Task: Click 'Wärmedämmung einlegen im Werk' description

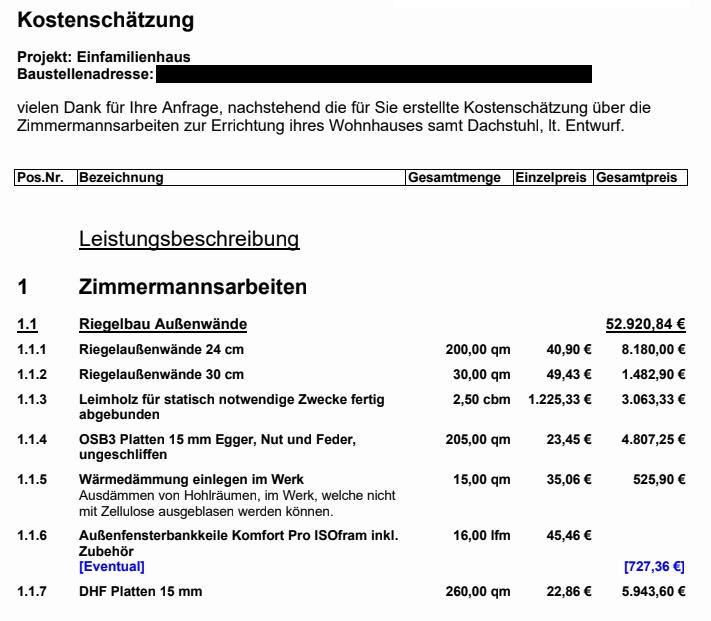Action: [191, 479]
